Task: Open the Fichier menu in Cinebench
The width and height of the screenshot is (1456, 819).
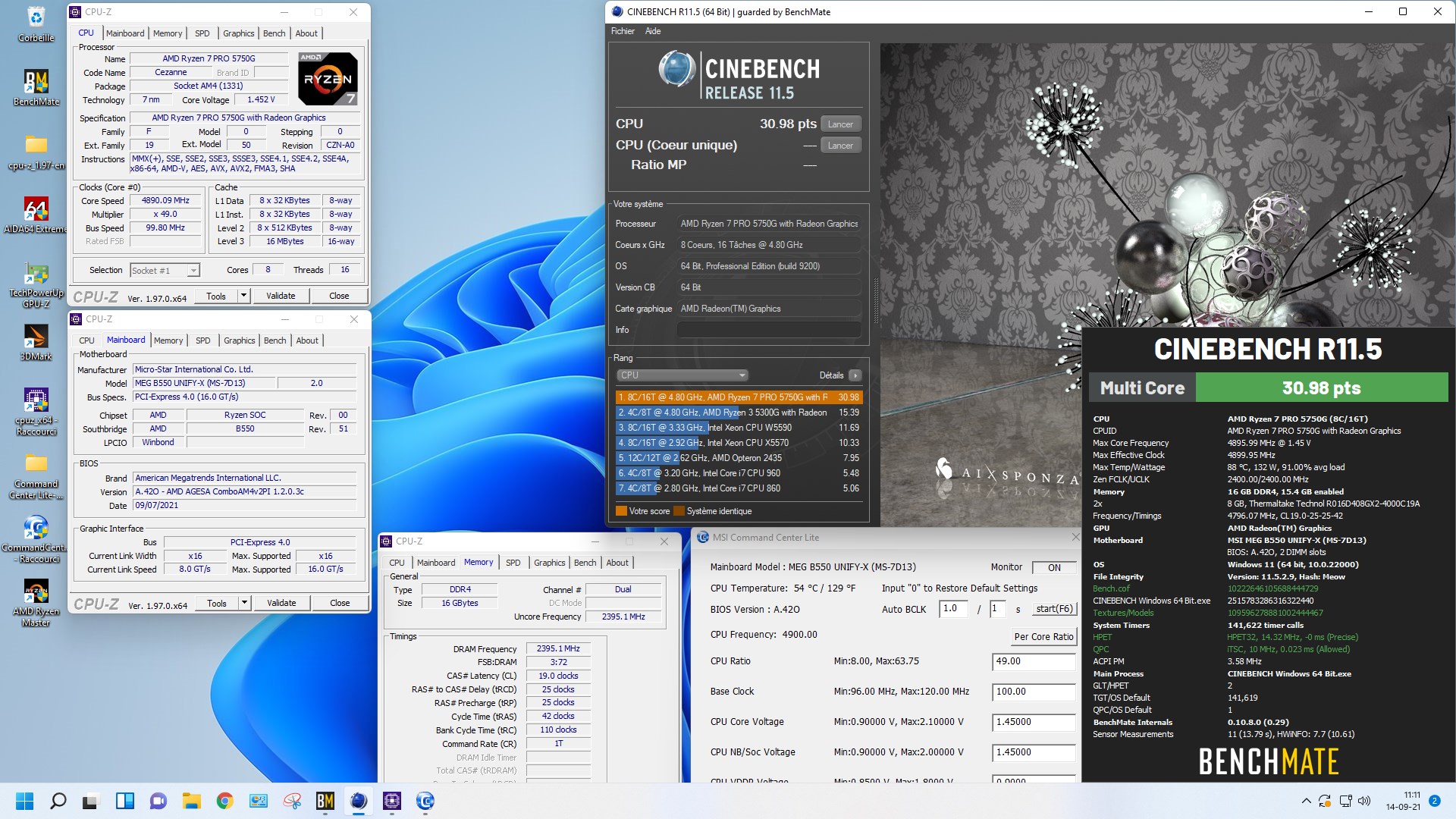Action: [x=623, y=31]
